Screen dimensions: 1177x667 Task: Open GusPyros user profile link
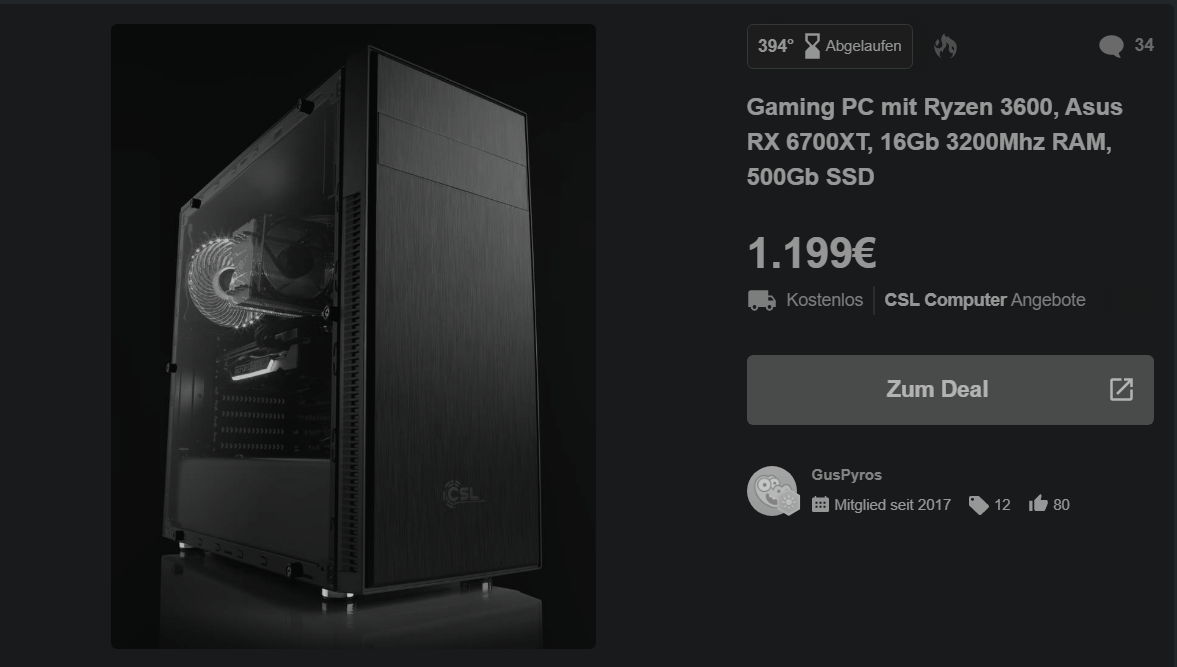tap(847, 475)
